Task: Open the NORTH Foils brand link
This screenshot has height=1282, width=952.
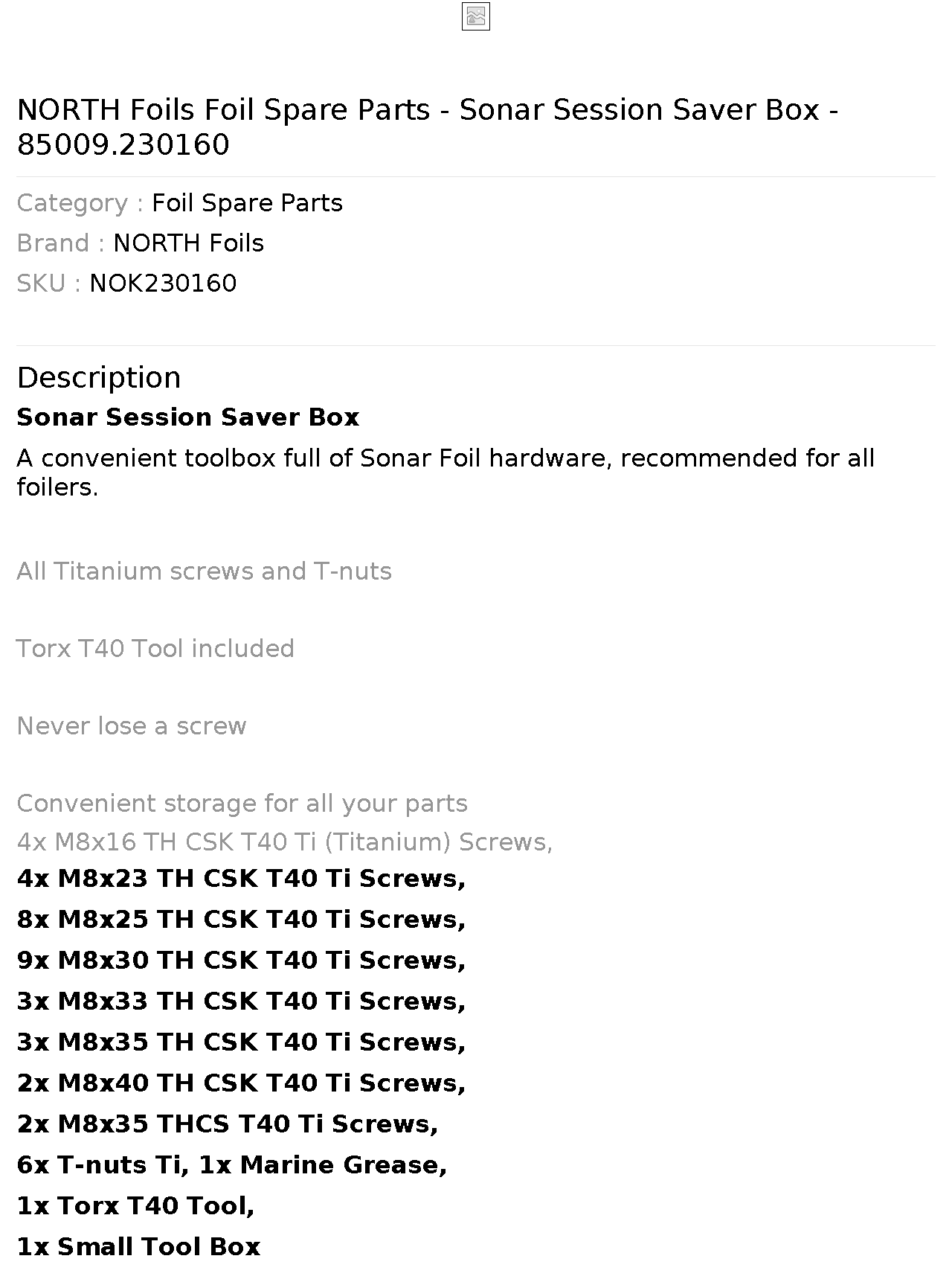Action: (188, 243)
